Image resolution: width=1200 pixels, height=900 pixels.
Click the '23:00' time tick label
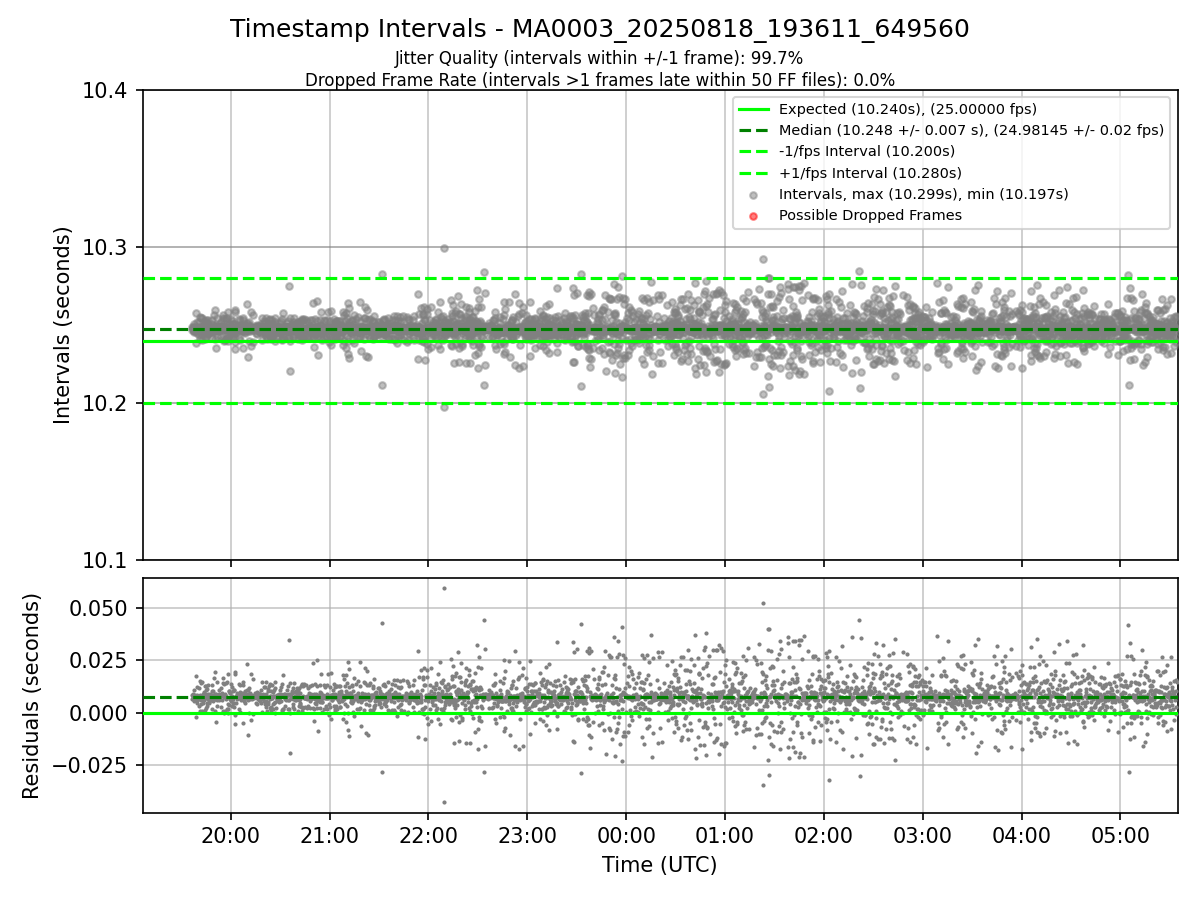(x=527, y=835)
